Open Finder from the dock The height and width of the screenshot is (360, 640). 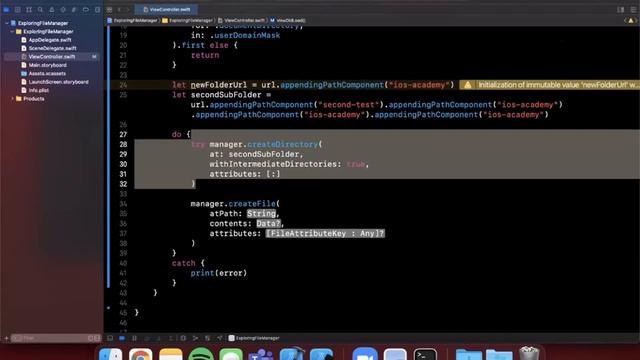pos(110,354)
